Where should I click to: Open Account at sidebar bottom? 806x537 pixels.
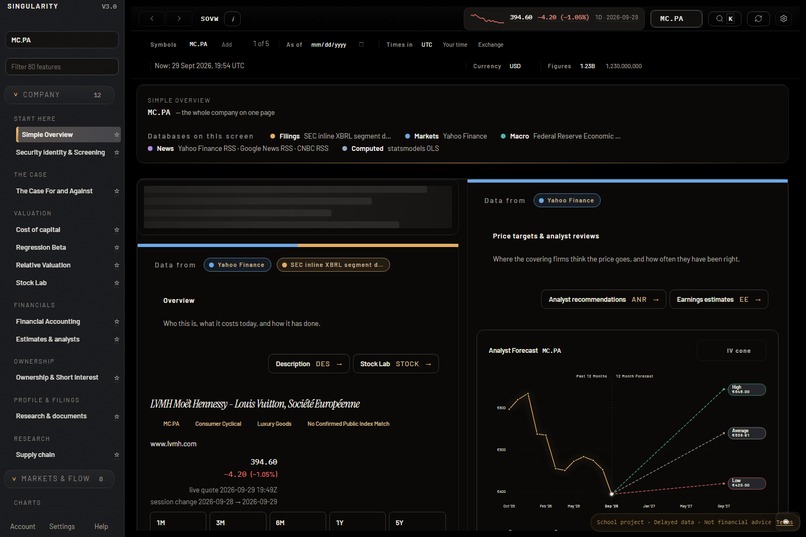[23, 527]
